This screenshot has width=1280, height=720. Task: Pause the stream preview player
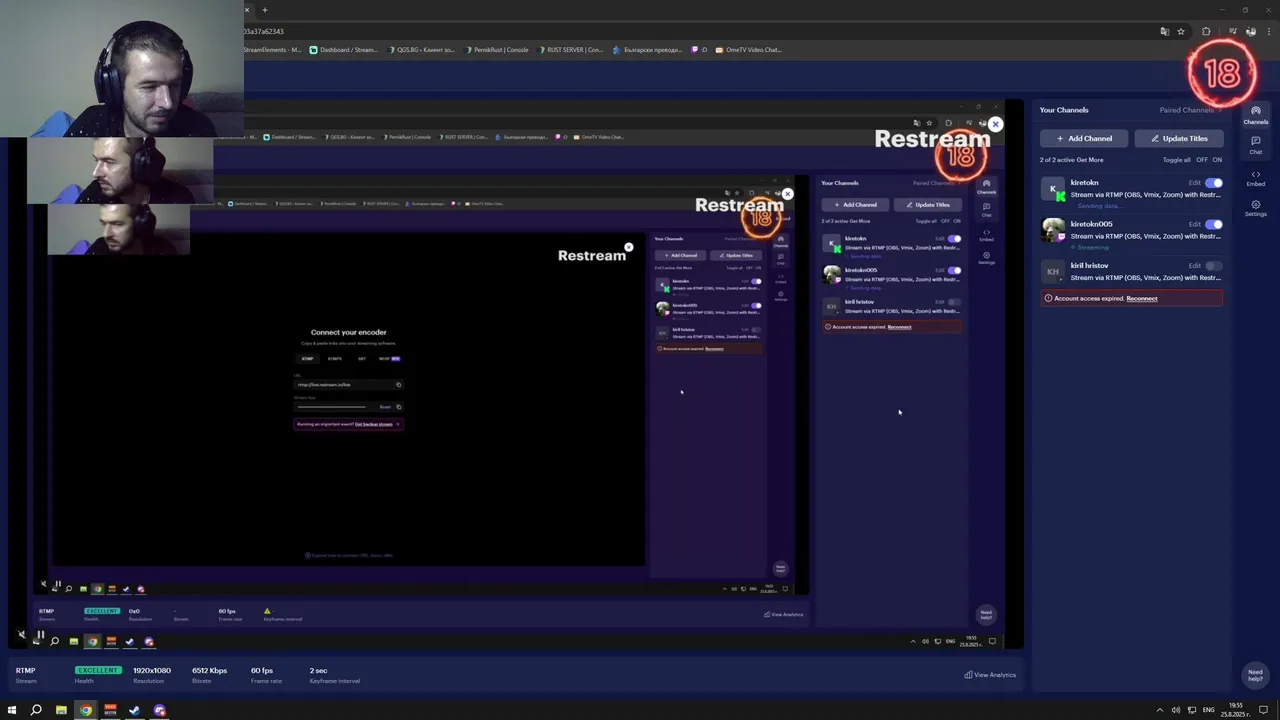point(40,634)
